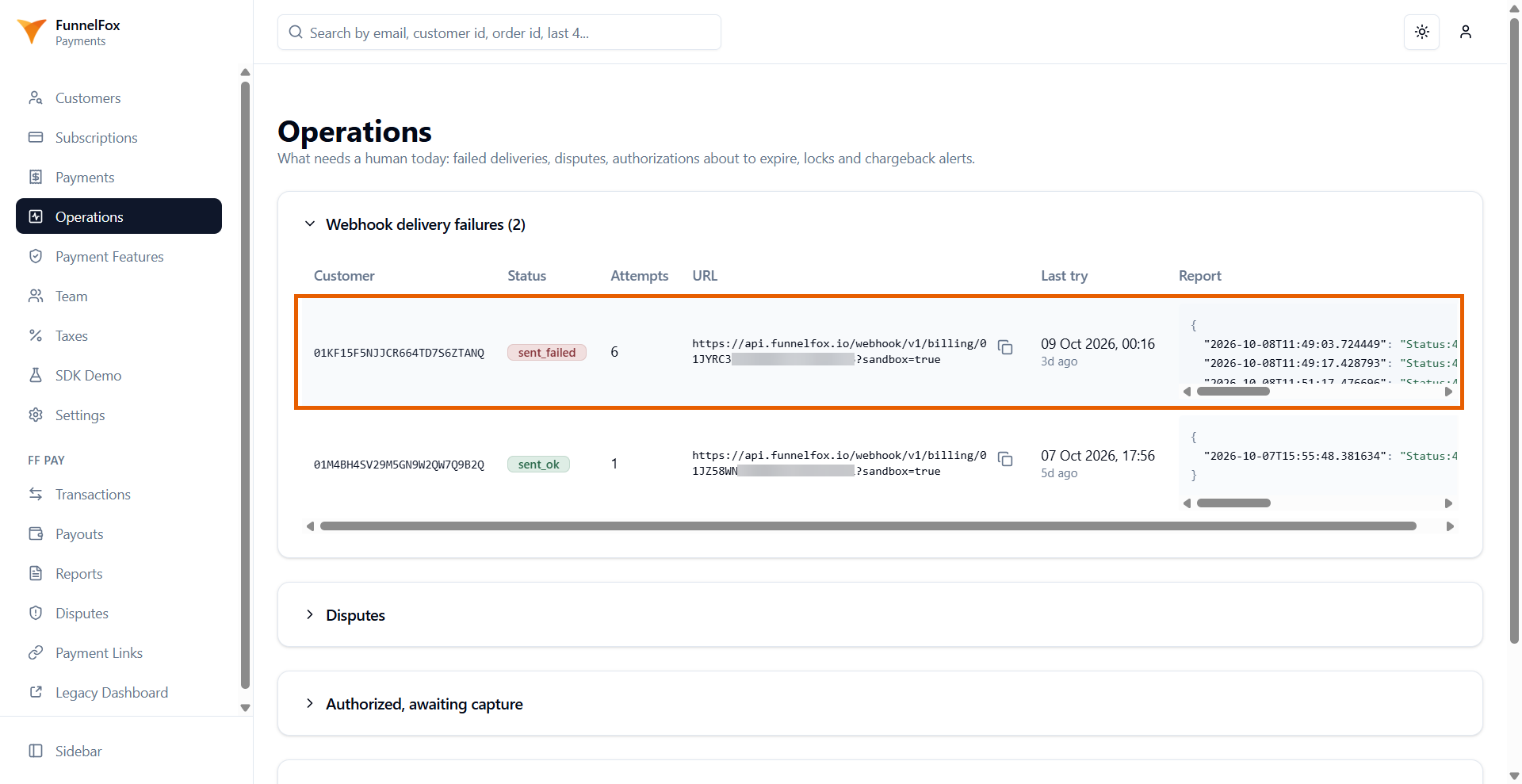This screenshot has height=784, width=1522.
Task: Click the Legacy Dashboard external-link icon
Action: click(36, 692)
